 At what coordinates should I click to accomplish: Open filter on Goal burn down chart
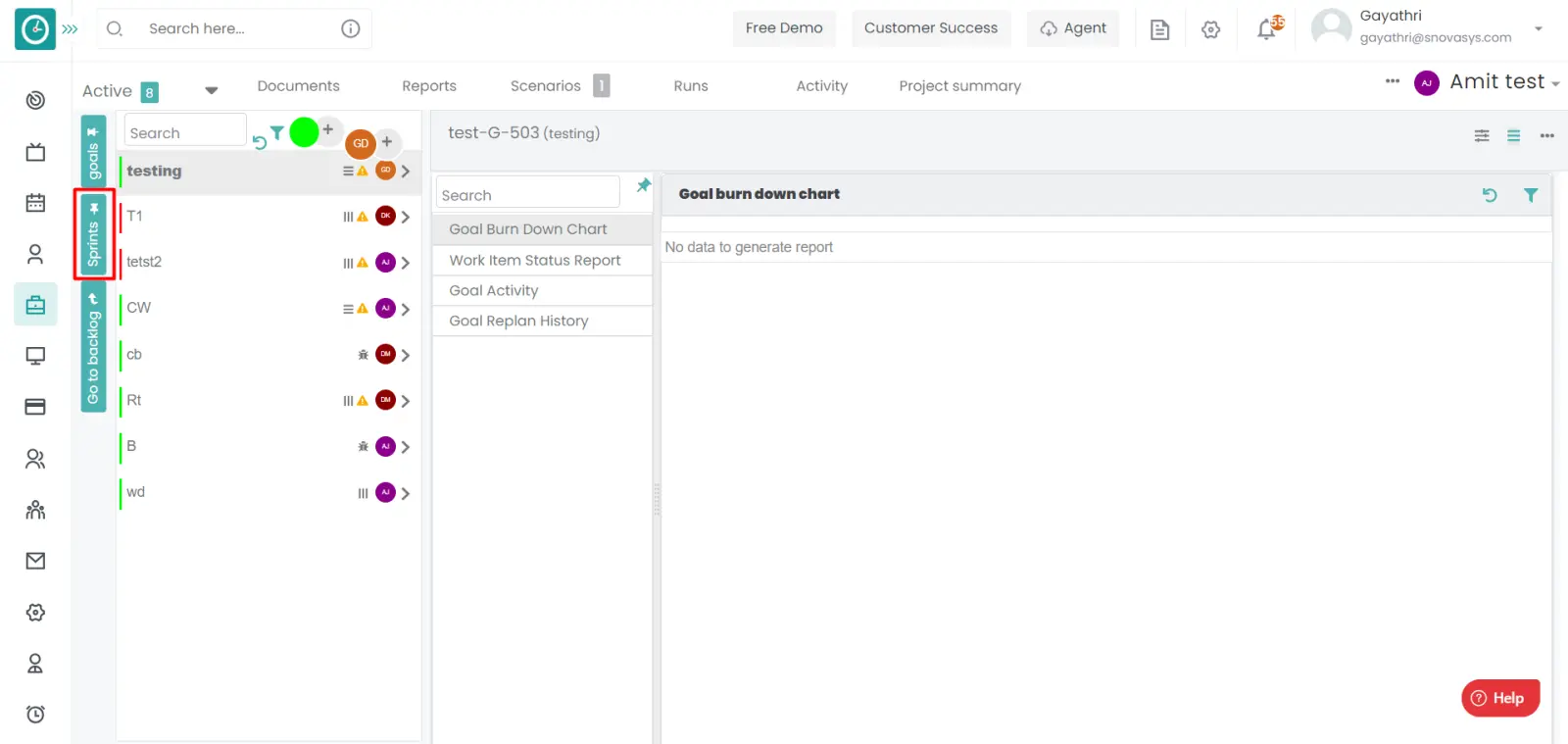tap(1531, 195)
